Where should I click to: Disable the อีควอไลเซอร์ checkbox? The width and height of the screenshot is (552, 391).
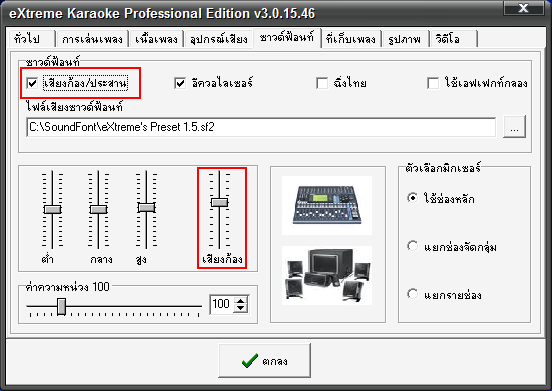point(180,83)
